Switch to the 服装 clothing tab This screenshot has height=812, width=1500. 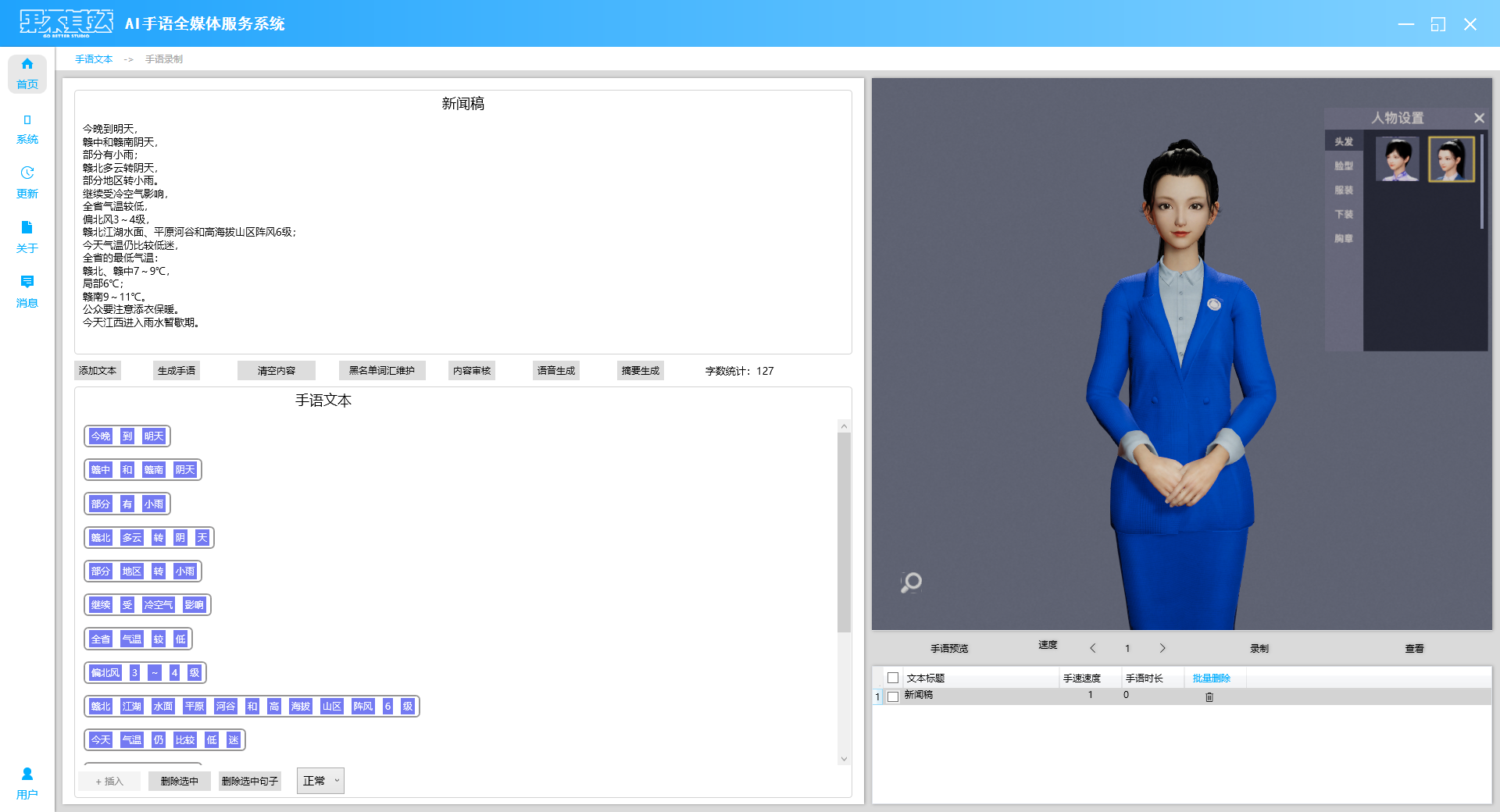point(1343,190)
